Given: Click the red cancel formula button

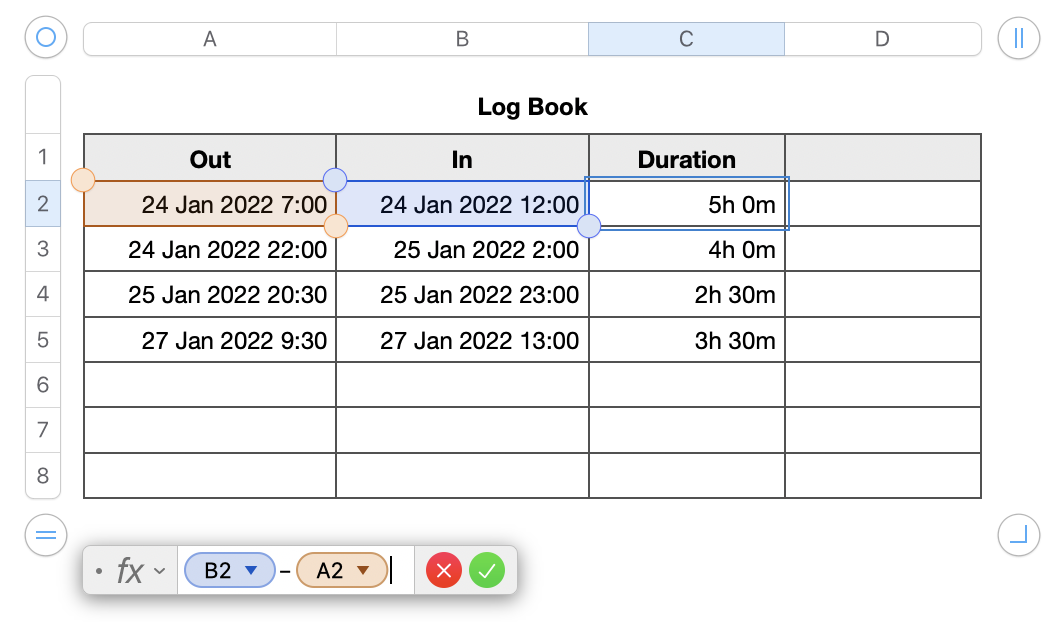Looking at the screenshot, I should tap(444, 571).
